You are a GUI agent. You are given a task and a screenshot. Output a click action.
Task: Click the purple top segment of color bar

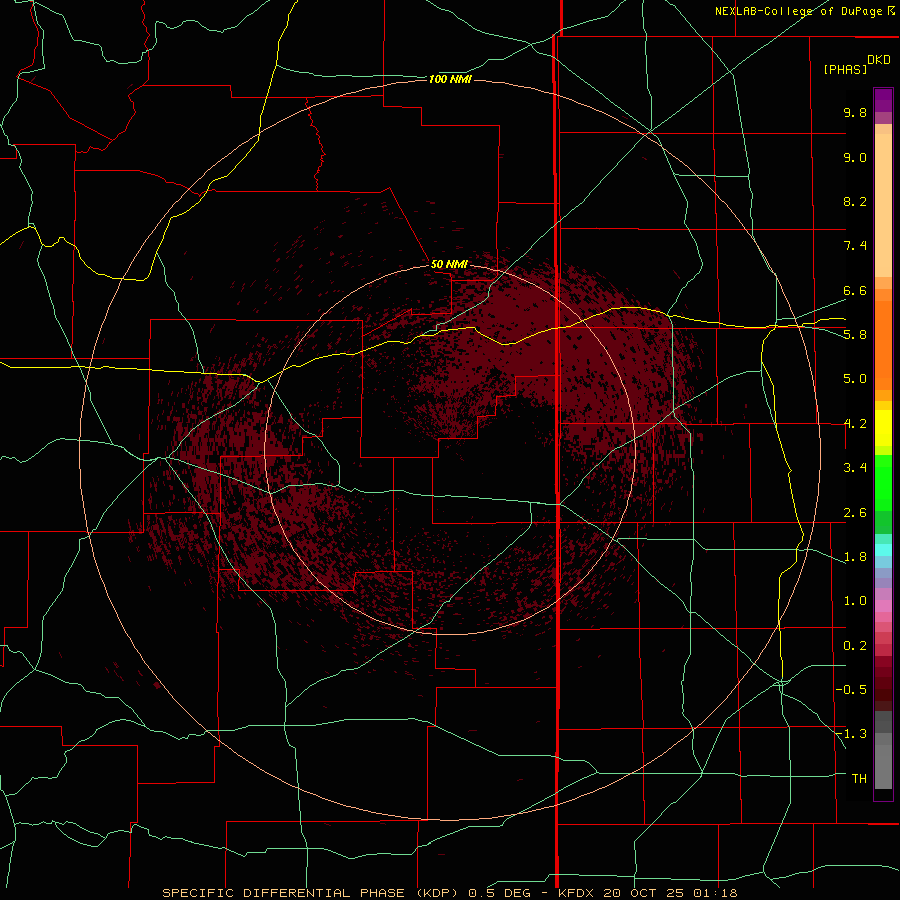click(x=883, y=100)
